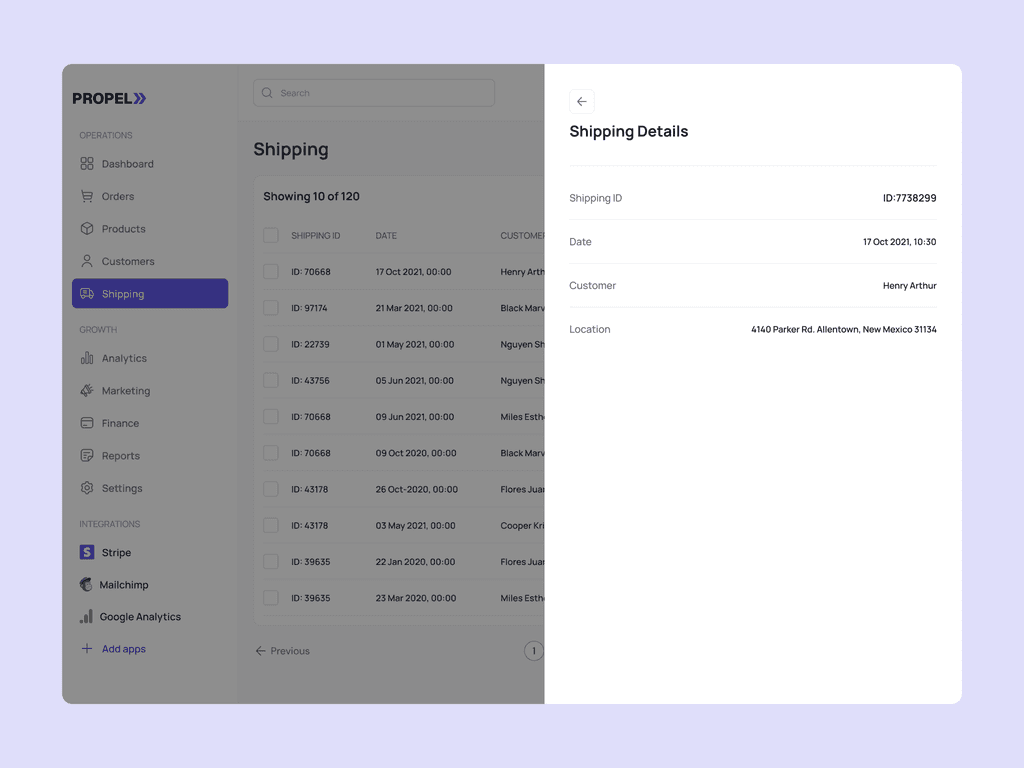Click the Google Analytics logo icon
This screenshot has width=1024, height=768.
pyautogui.click(x=86, y=616)
